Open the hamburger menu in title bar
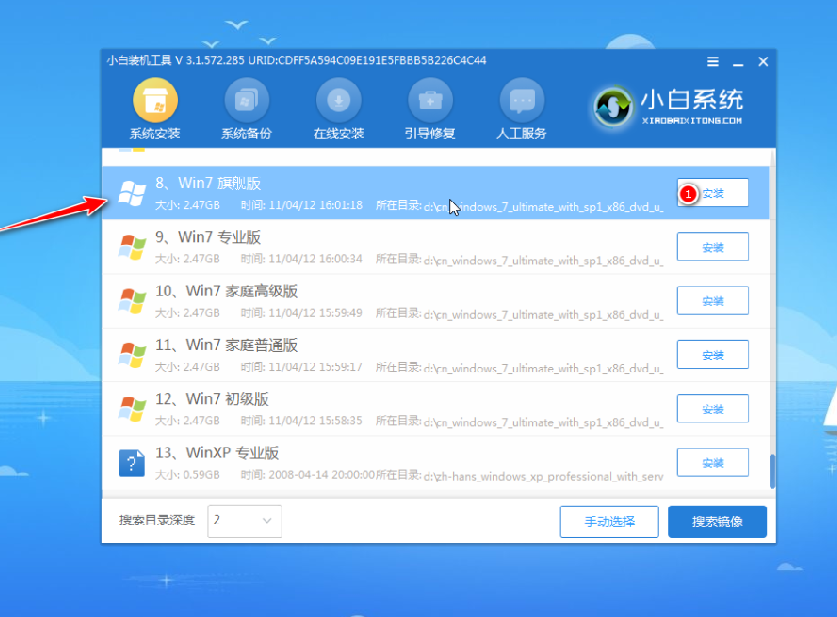Screen dimensions: 837x617 click(x=713, y=62)
